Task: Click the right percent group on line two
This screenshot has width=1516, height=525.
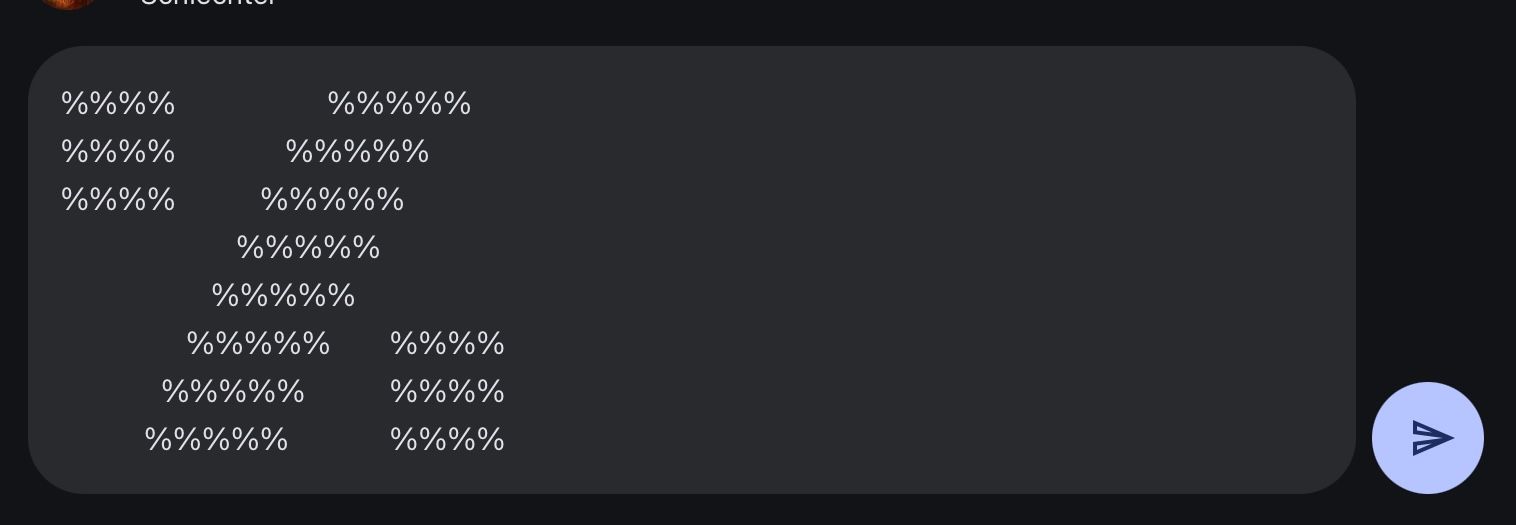Action: pyautogui.click(x=357, y=152)
